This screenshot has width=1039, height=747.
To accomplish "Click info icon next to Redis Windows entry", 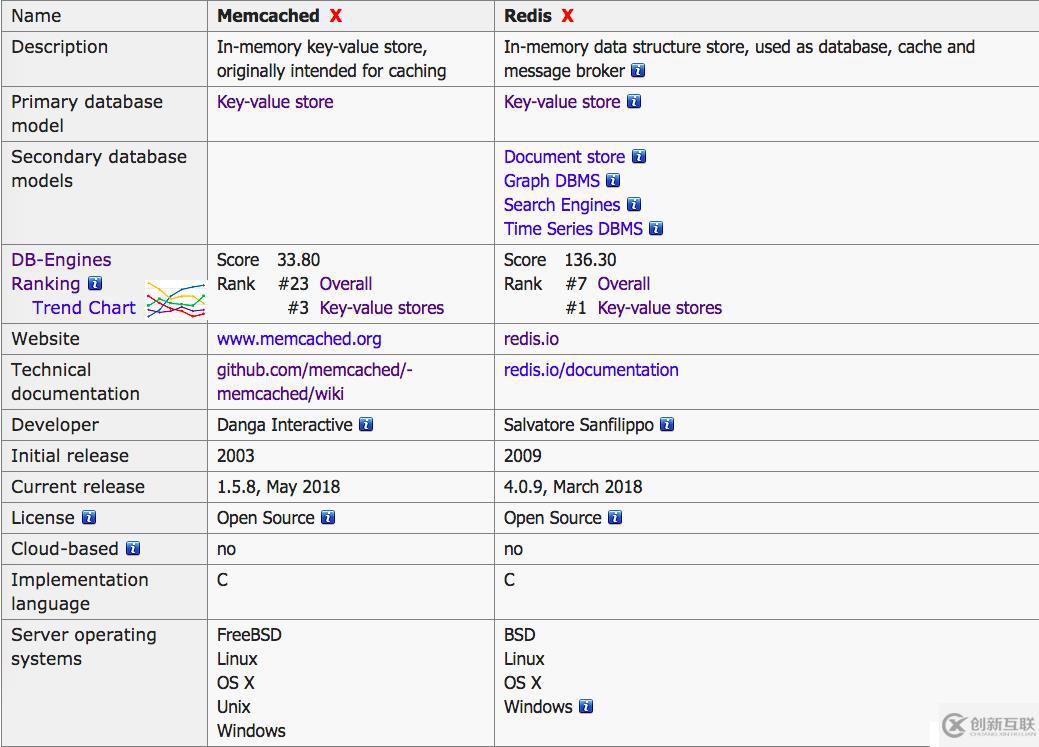I will click(x=586, y=707).
